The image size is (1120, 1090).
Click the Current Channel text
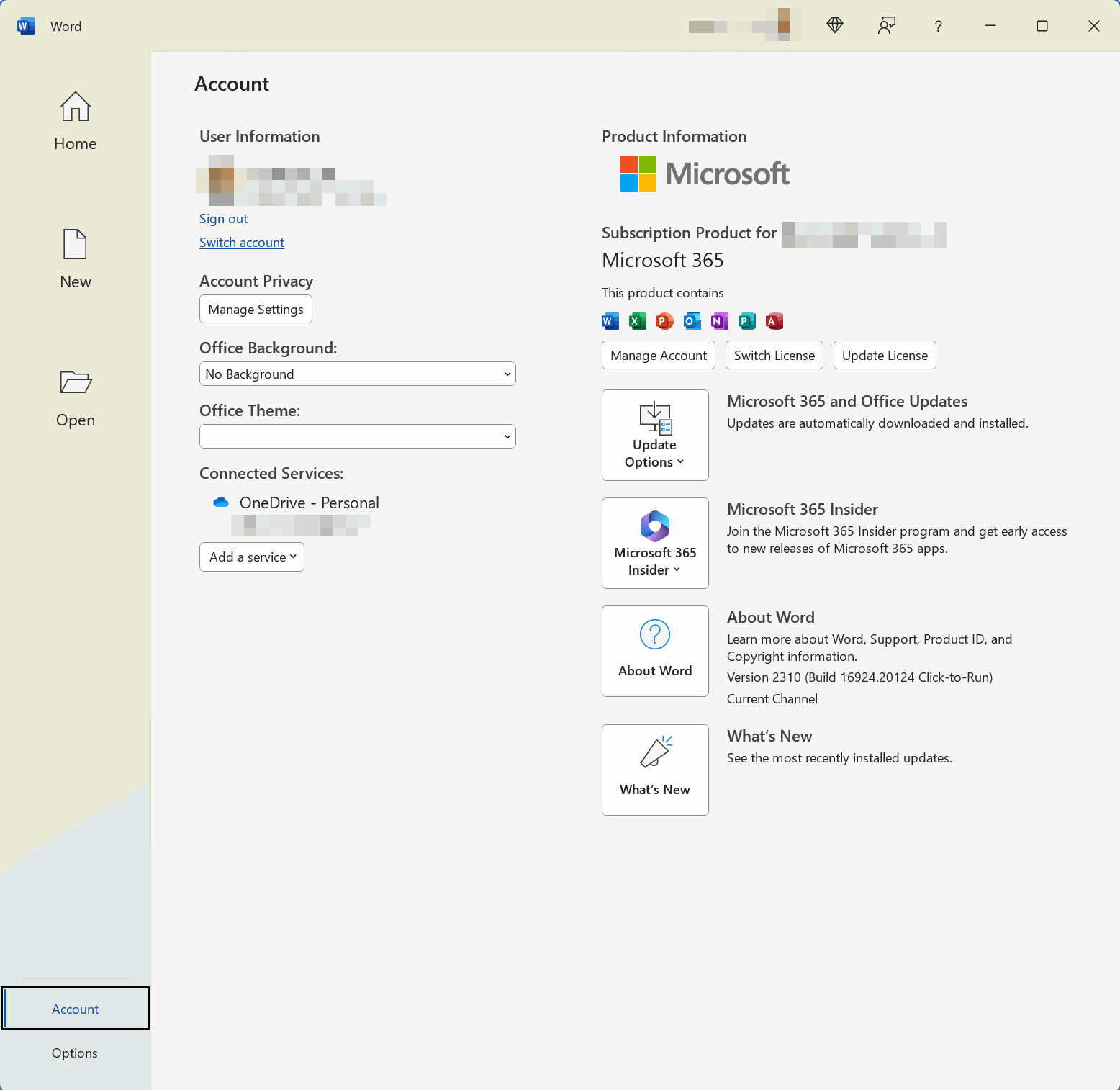[x=772, y=699]
